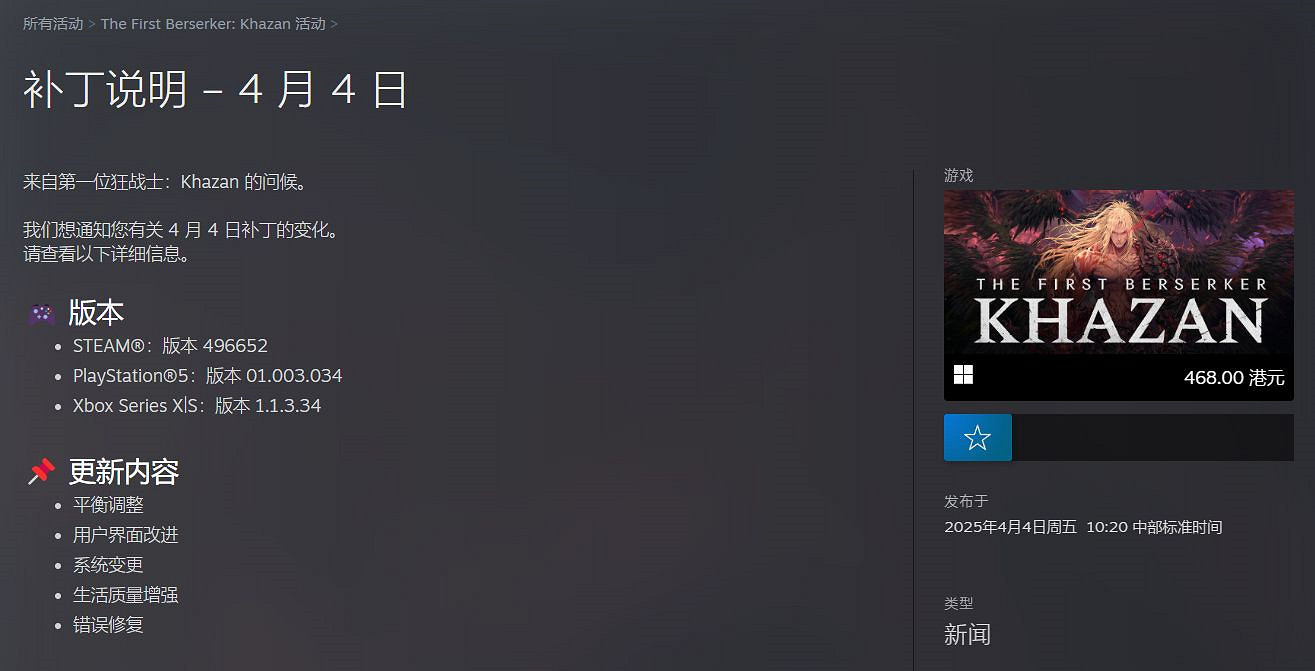1315x671 pixels.
Task: Click the publish date 2025年4月4日周五 text
Action: point(1011,527)
